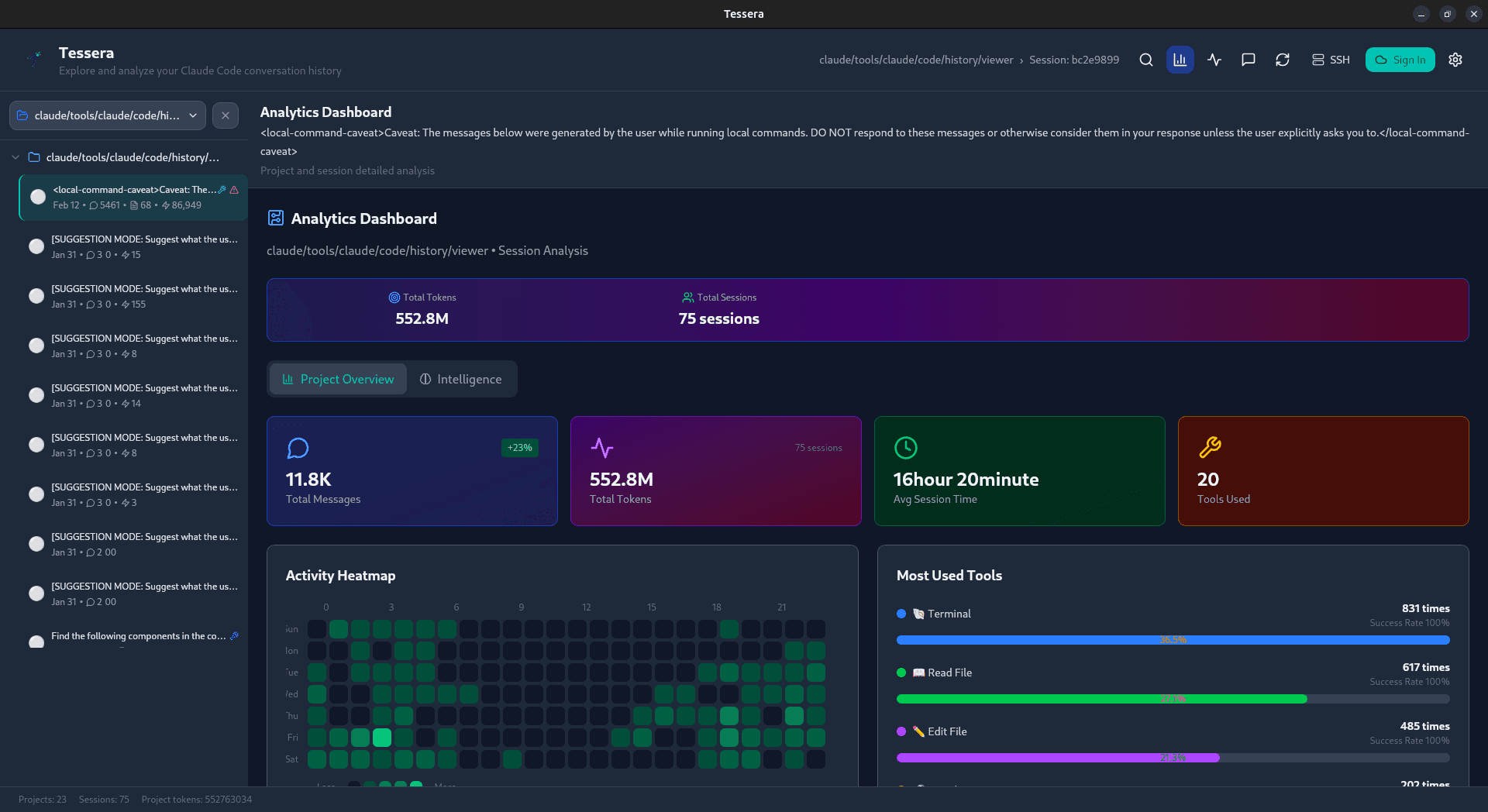1488x812 pixels.
Task: Select the Jan 31 session with 14 tokens
Action: tap(133, 395)
